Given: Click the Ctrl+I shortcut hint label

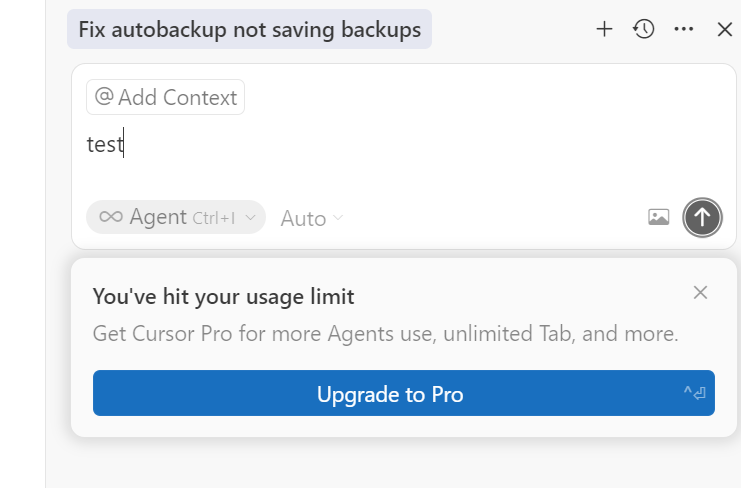Looking at the screenshot, I should click(x=214, y=218).
